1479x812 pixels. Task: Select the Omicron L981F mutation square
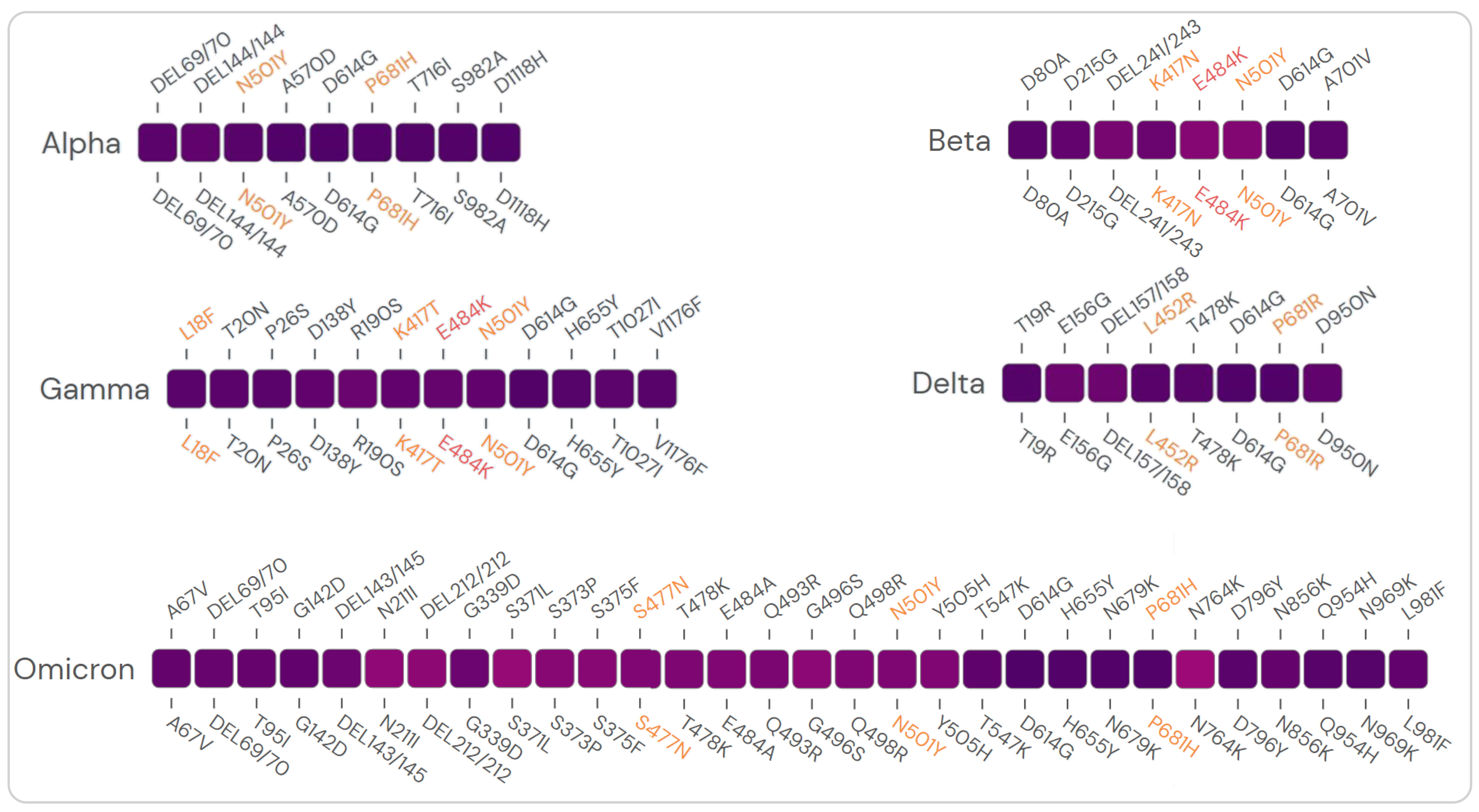(x=1408, y=669)
